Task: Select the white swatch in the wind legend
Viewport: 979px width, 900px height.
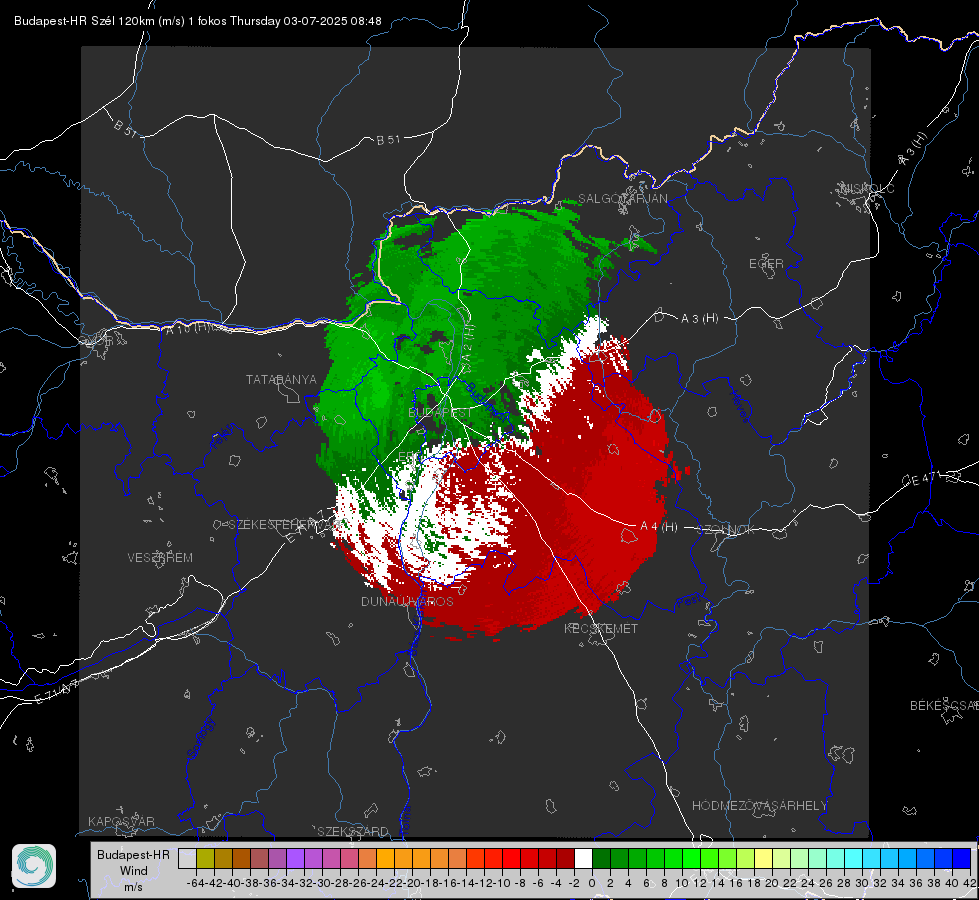Action: click(583, 859)
